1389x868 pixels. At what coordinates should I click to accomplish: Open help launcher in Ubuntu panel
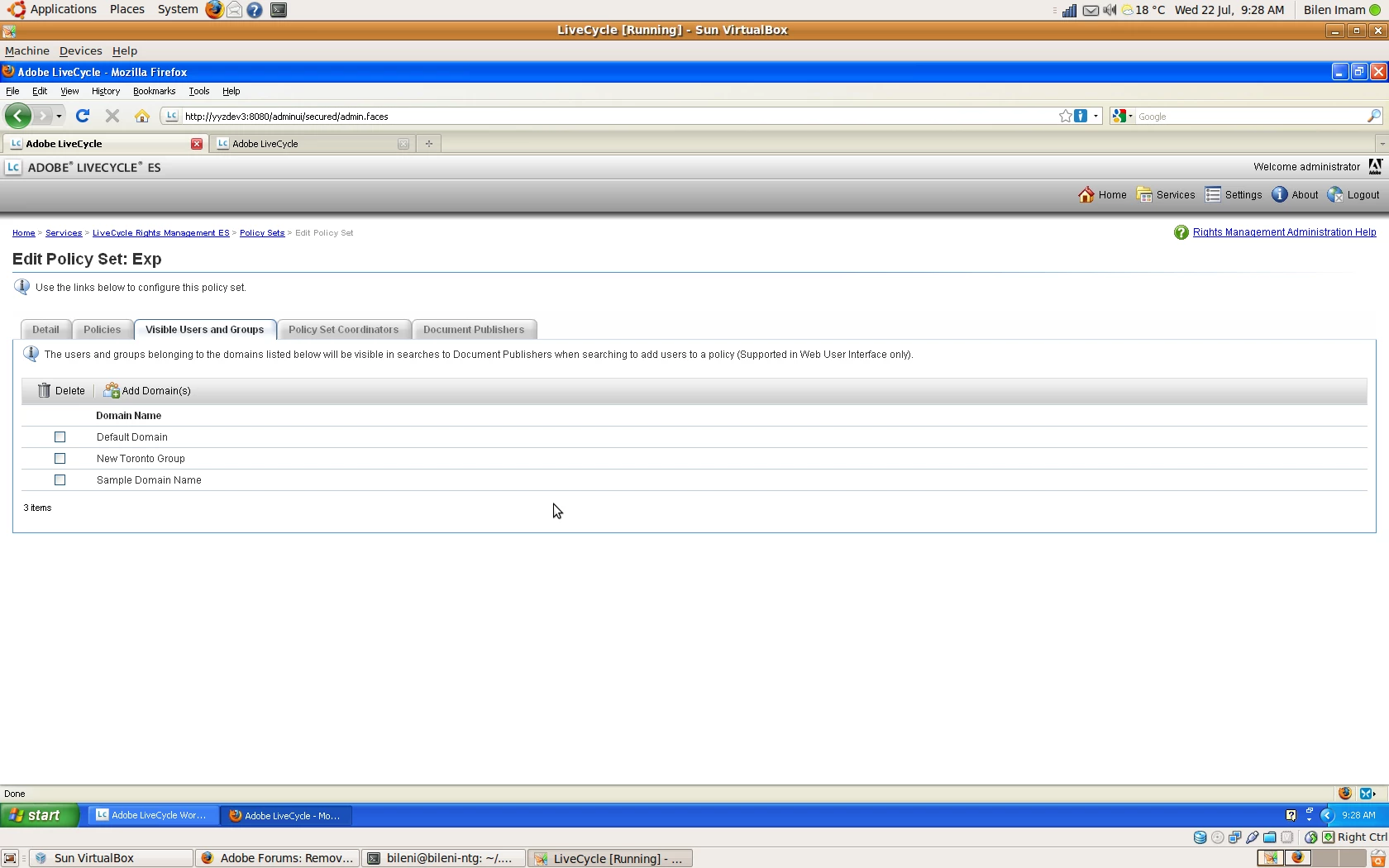[255, 10]
